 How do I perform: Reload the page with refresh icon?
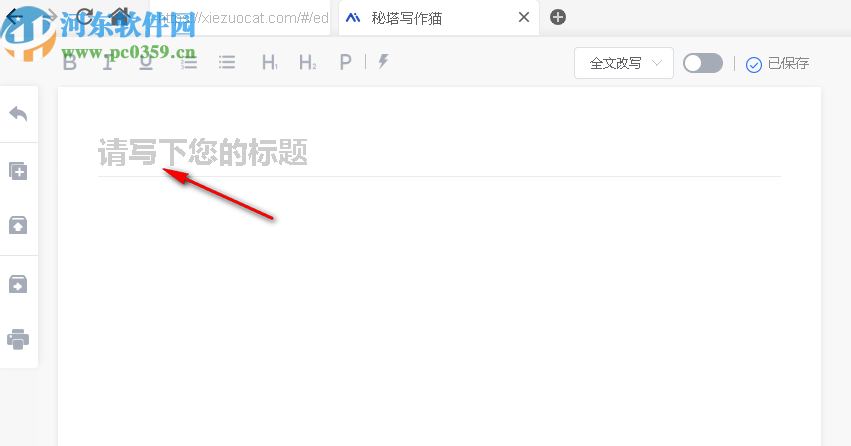point(85,16)
